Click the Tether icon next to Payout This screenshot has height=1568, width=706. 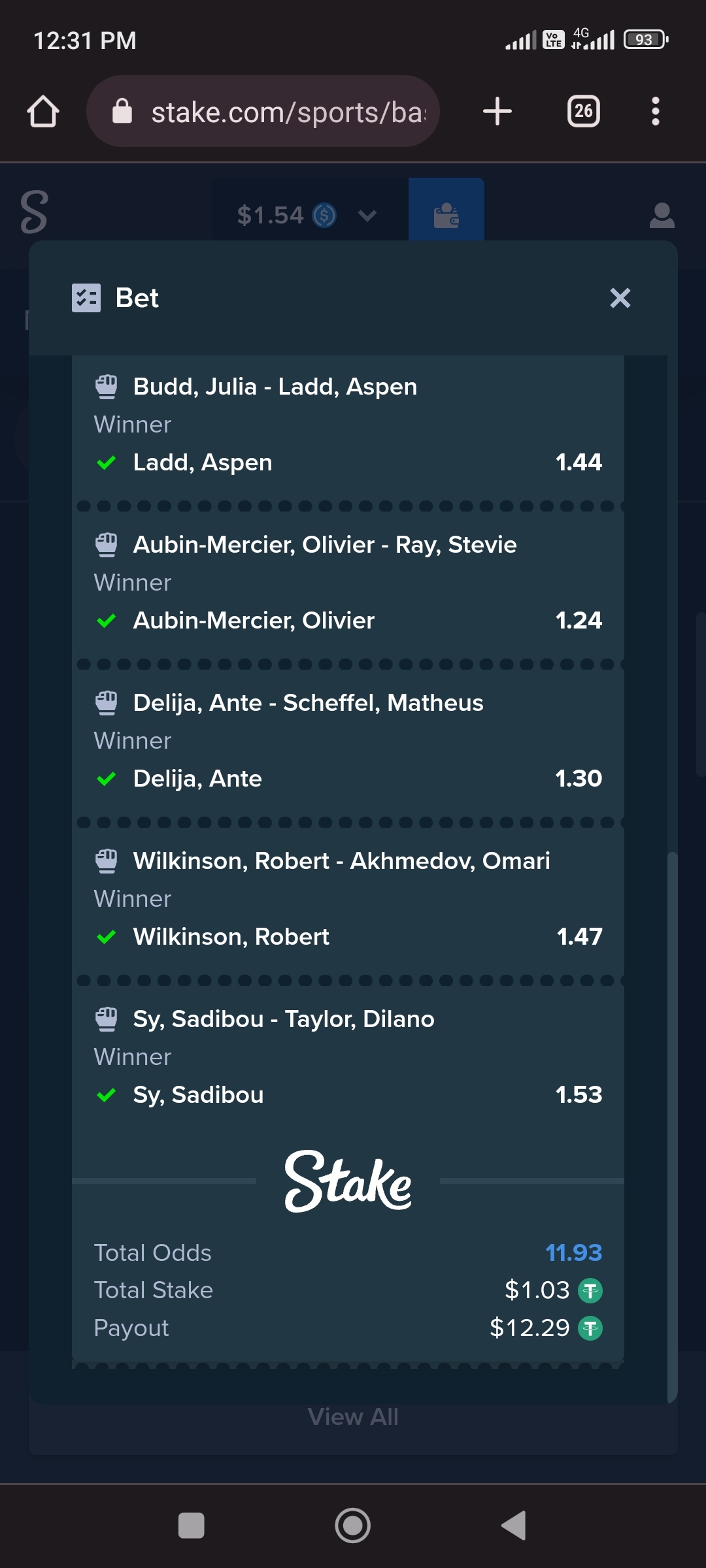click(x=591, y=1328)
